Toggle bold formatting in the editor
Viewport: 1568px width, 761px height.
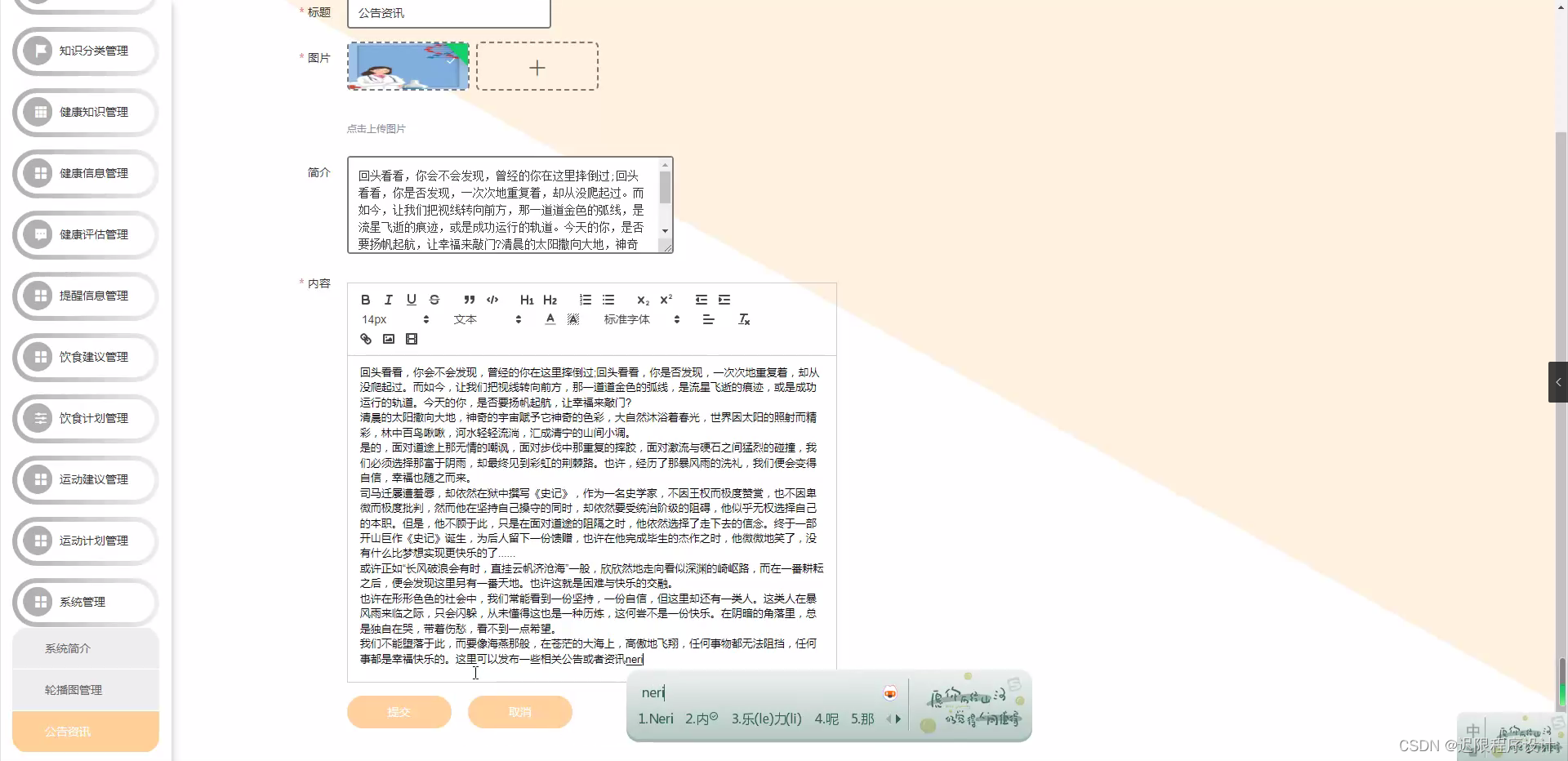[365, 300]
